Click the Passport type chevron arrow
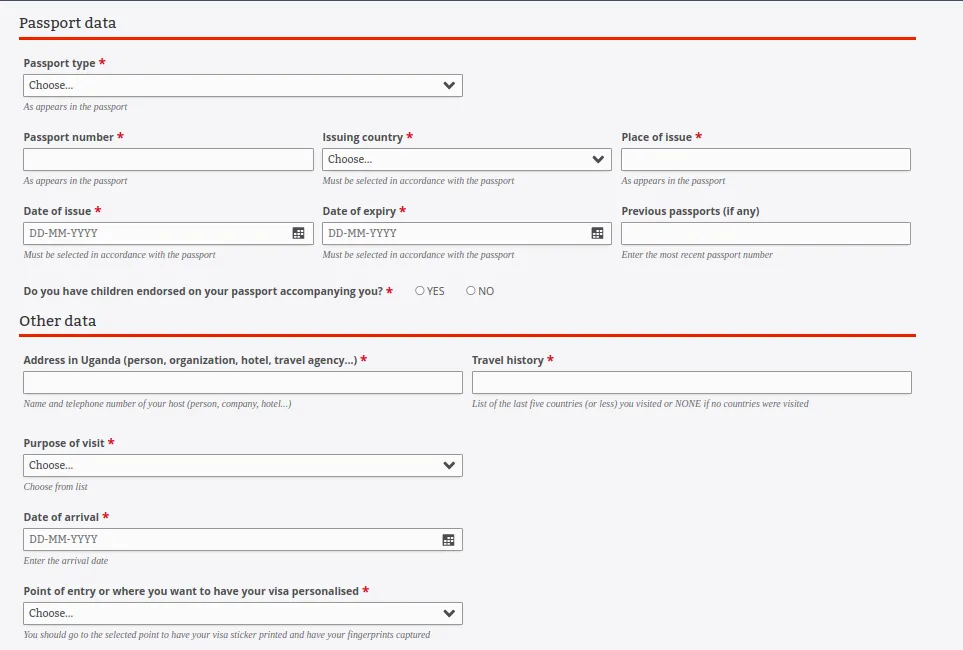Viewport: 963px width, 650px height. pyautogui.click(x=448, y=85)
